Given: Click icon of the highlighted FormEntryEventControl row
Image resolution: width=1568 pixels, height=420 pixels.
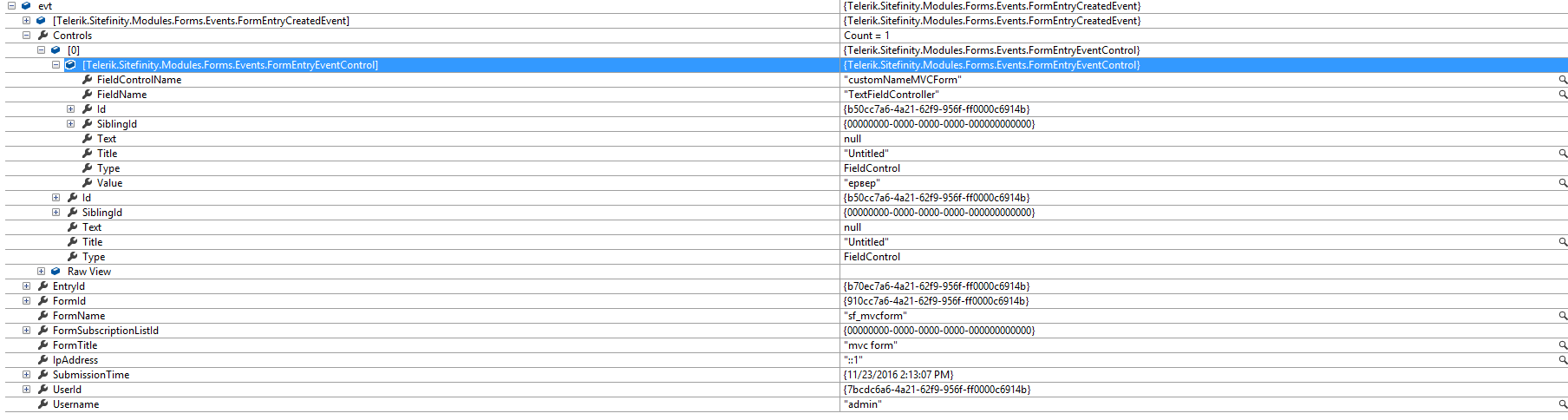Looking at the screenshot, I should pos(71,65).
